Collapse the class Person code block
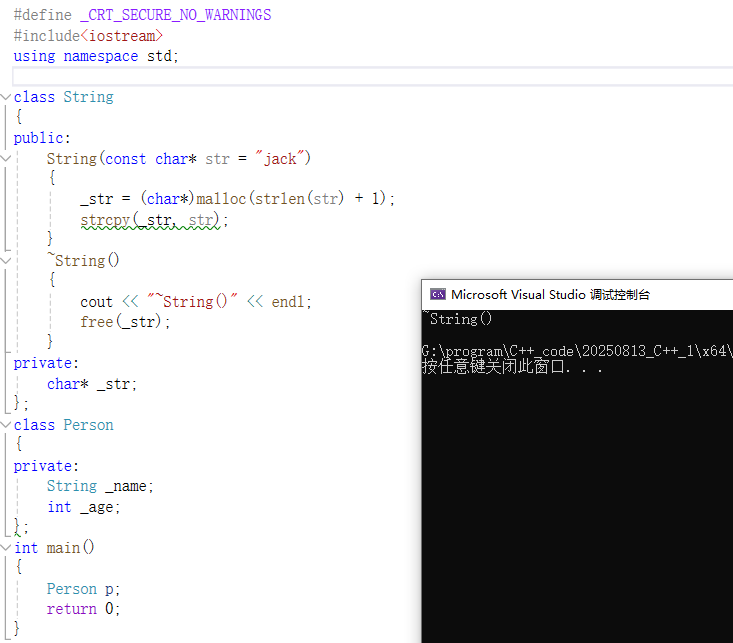The width and height of the screenshot is (733, 643). [6, 425]
